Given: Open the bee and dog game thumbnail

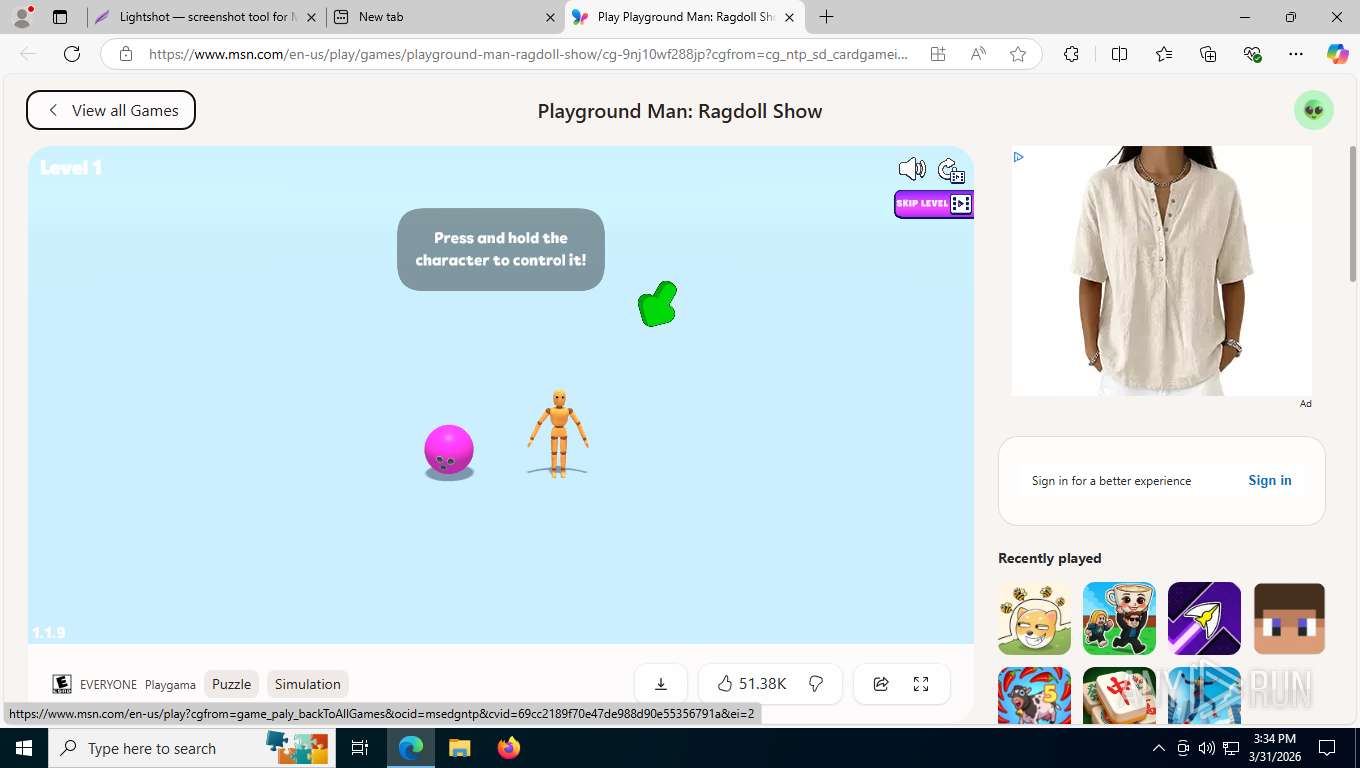Looking at the screenshot, I should click(x=1034, y=619).
